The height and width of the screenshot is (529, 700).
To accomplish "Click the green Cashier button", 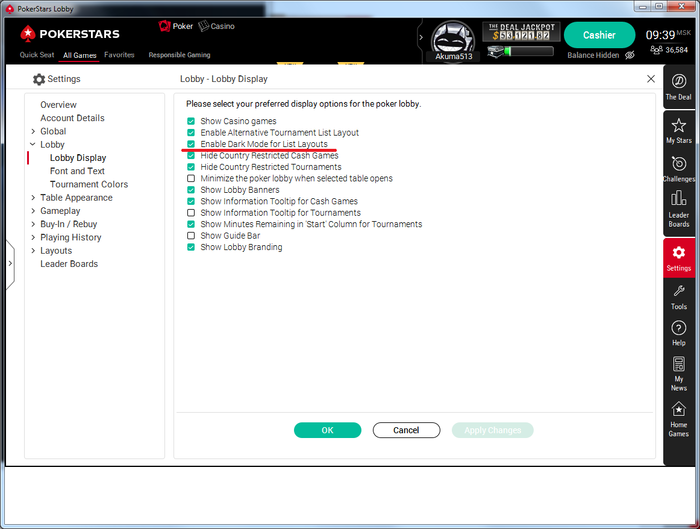I will [599, 35].
